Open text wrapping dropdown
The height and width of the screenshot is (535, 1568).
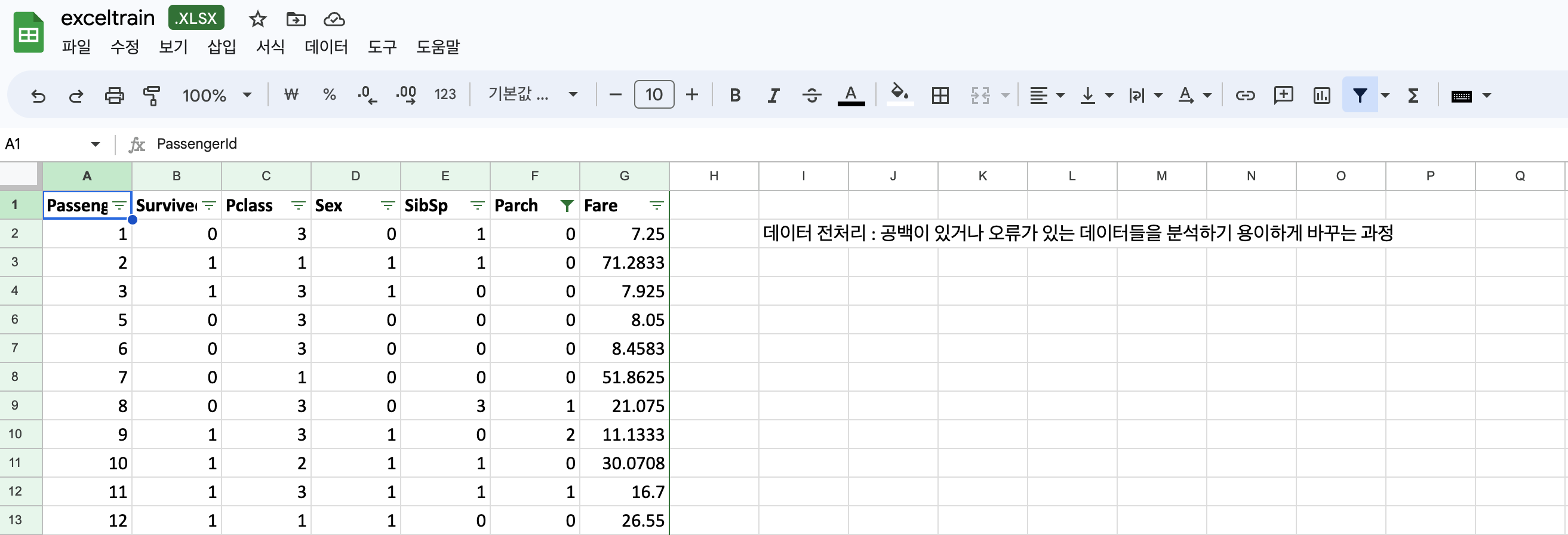pyautogui.click(x=1145, y=95)
